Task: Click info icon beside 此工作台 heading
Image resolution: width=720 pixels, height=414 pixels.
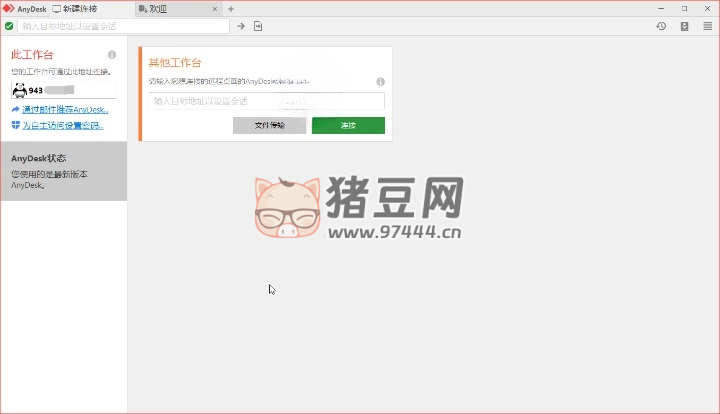Action: tap(112, 55)
